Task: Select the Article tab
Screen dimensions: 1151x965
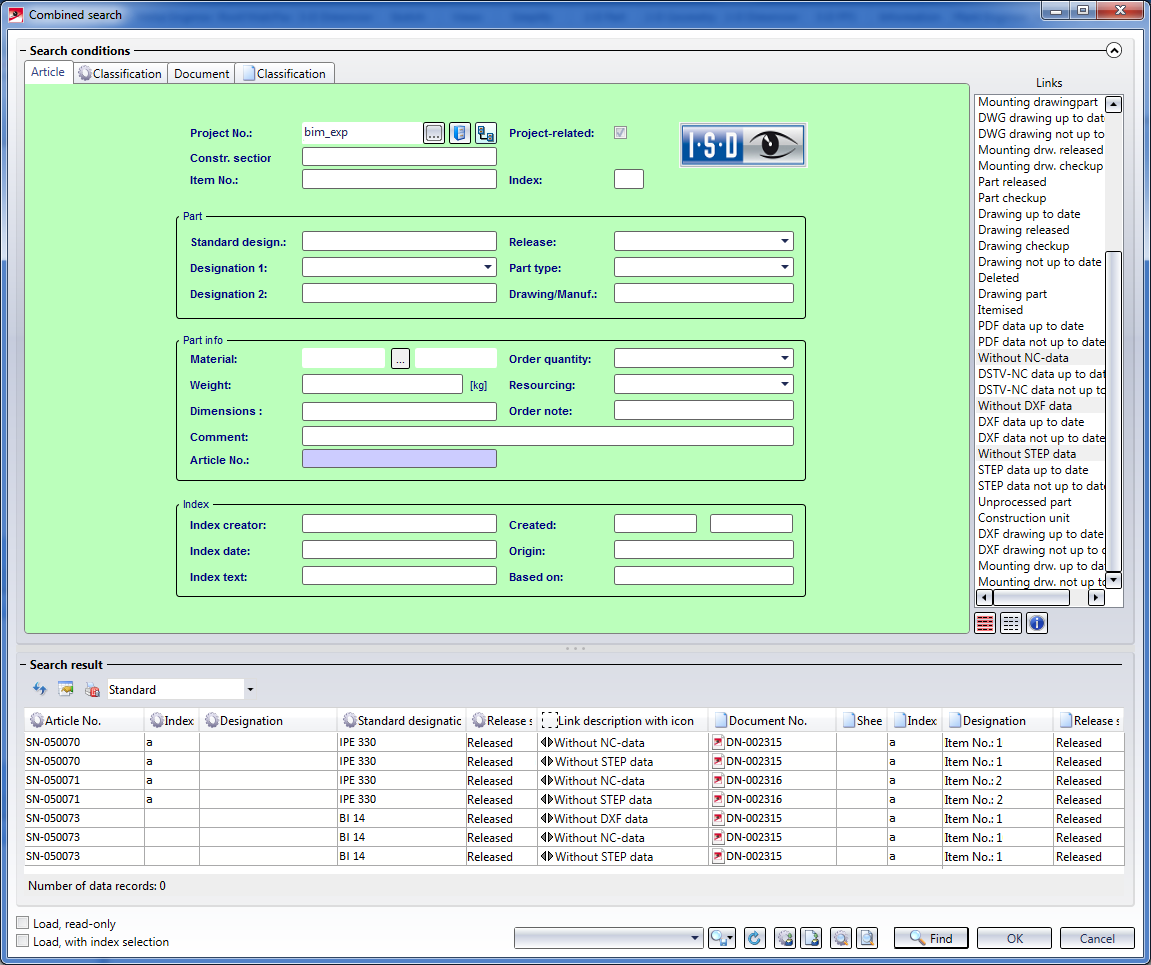Action: (x=48, y=72)
